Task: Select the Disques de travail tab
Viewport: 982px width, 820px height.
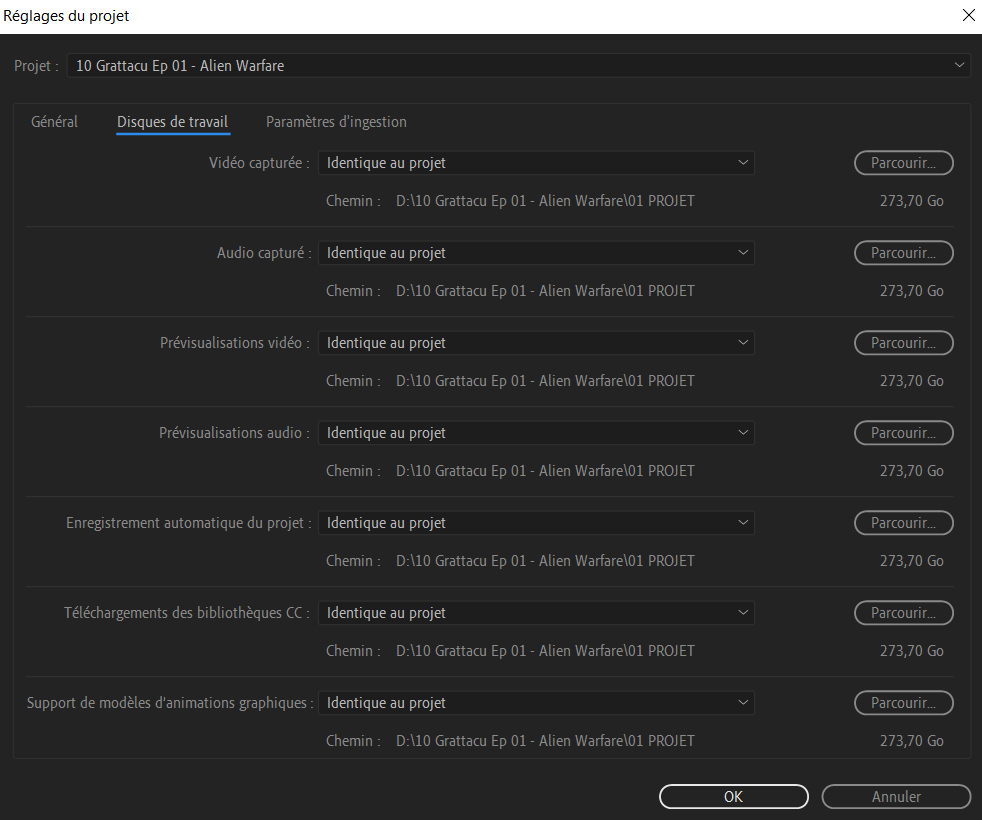Action: tap(172, 121)
